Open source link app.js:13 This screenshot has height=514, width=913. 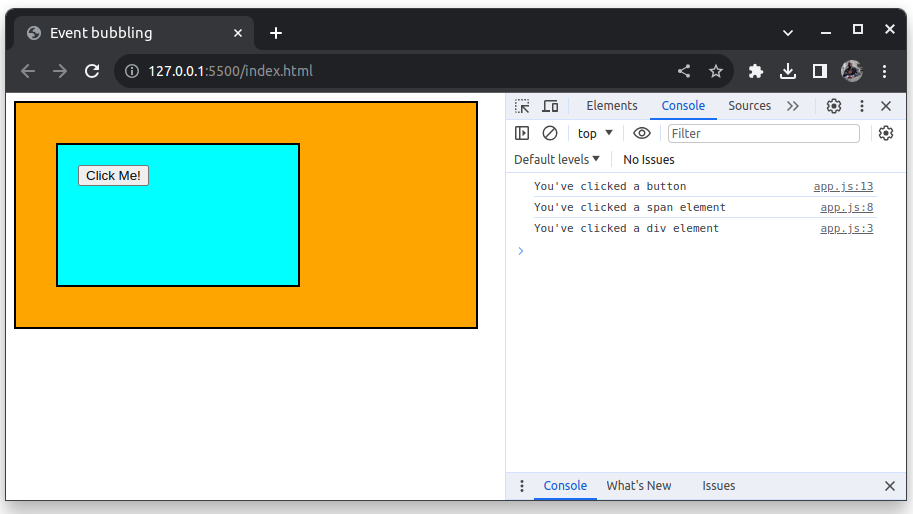[x=843, y=186]
